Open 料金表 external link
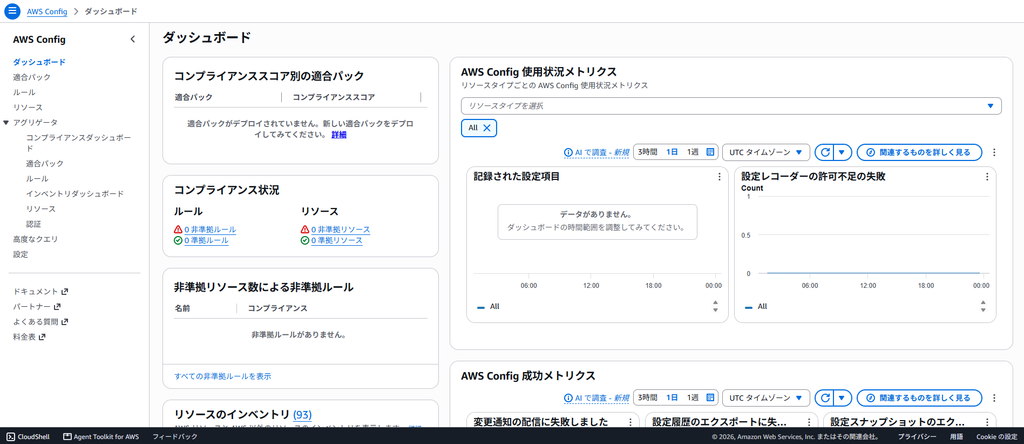Viewport: 1024px width, 444px height. [29, 337]
